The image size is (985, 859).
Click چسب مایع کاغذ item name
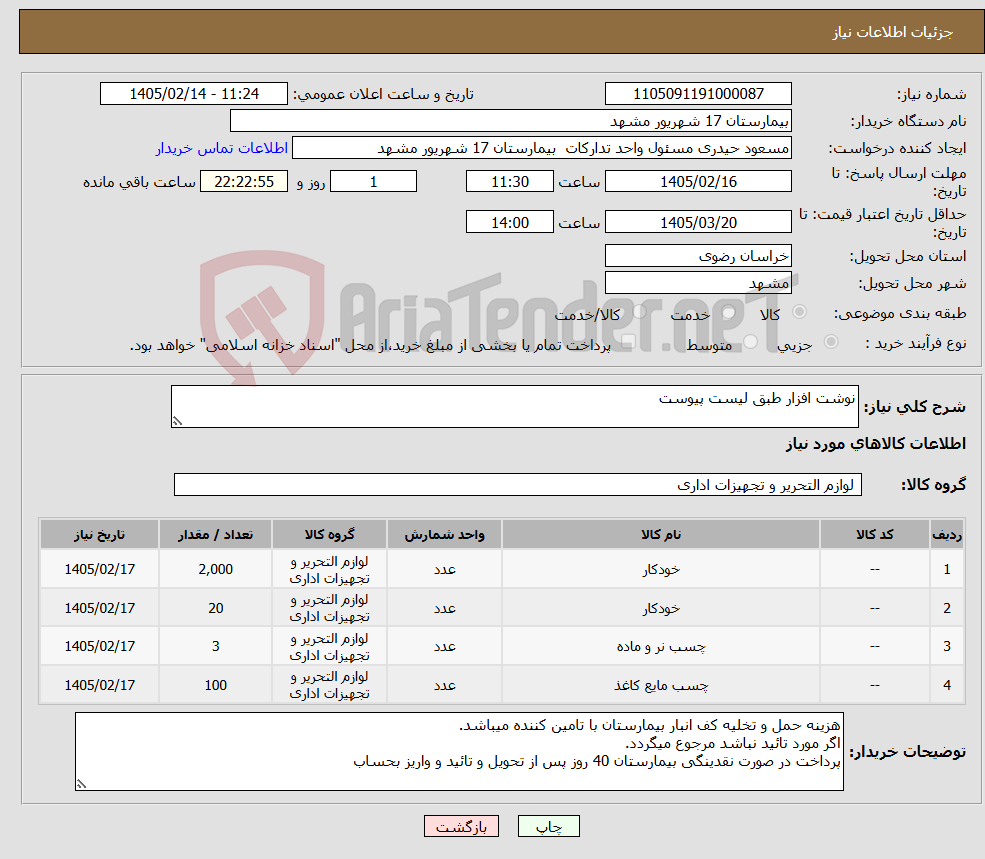pyautogui.click(x=661, y=686)
